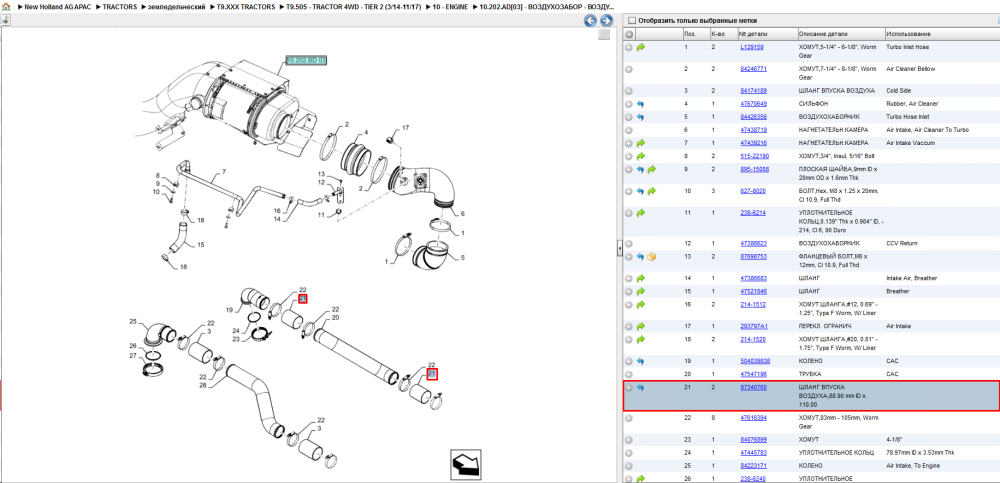This screenshot has width=1000, height=483.
Task: Click usage text 'Air Intake, To Engine'
Action: pos(913,466)
